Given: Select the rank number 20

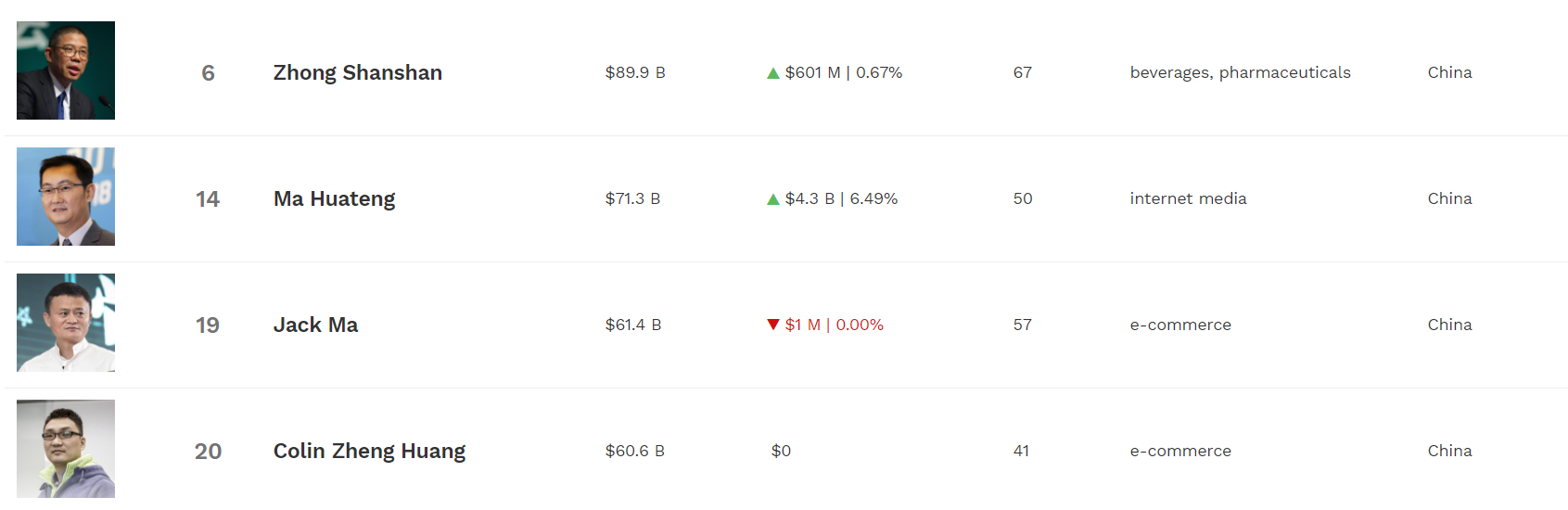Looking at the screenshot, I should coord(208,452).
